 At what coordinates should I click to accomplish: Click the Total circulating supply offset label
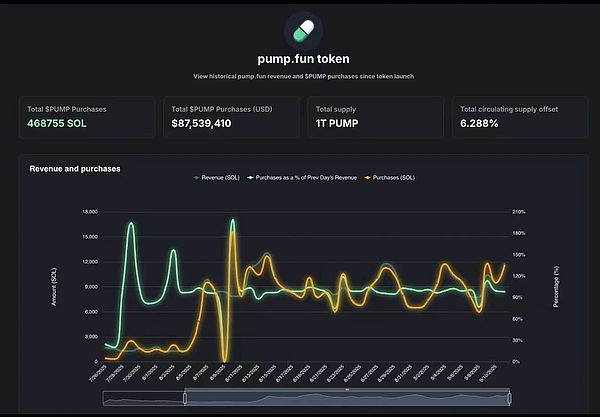point(509,109)
